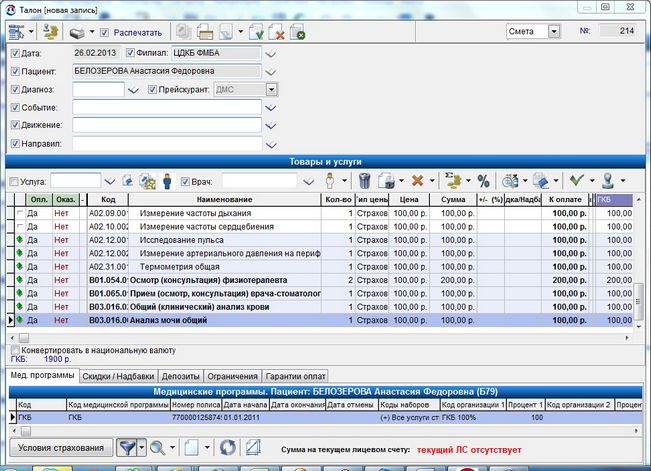Screen dimensions: 651x471
Task: Click the document with orange cross icon
Action: point(277,32)
